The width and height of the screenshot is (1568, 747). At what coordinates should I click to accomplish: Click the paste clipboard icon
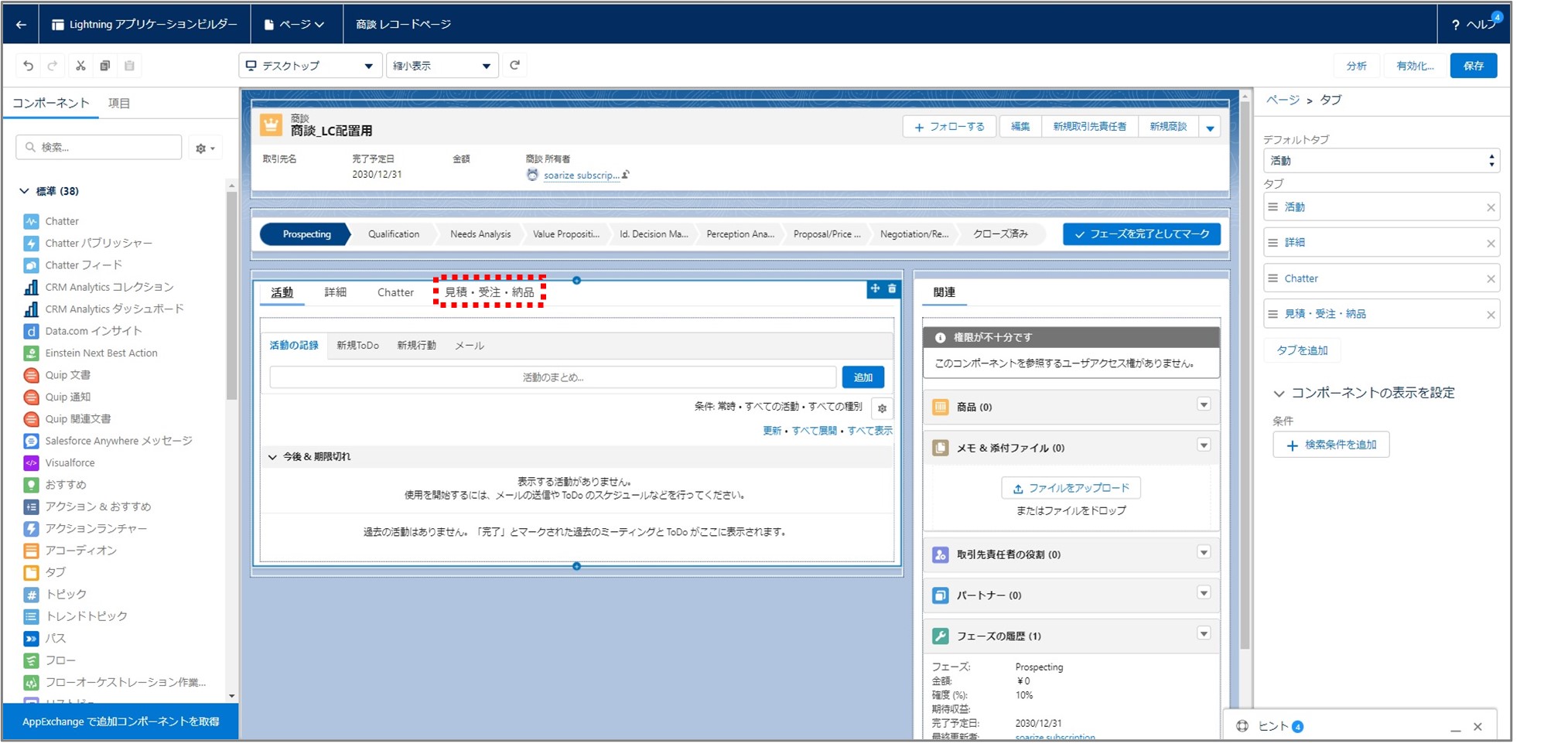pos(129,66)
